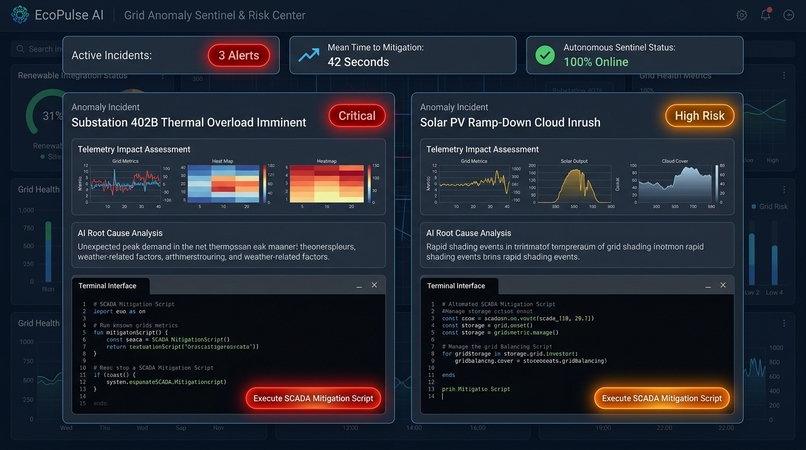Execute SCADA Mitigation Script for Substation 402B
The height and width of the screenshot is (450, 806).
pos(313,398)
